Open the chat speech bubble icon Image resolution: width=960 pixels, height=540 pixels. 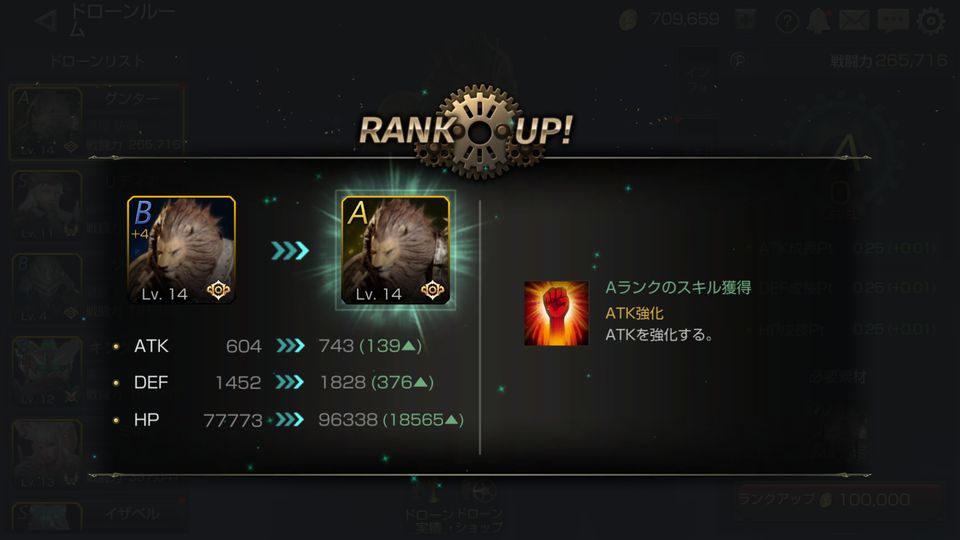(893, 21)
